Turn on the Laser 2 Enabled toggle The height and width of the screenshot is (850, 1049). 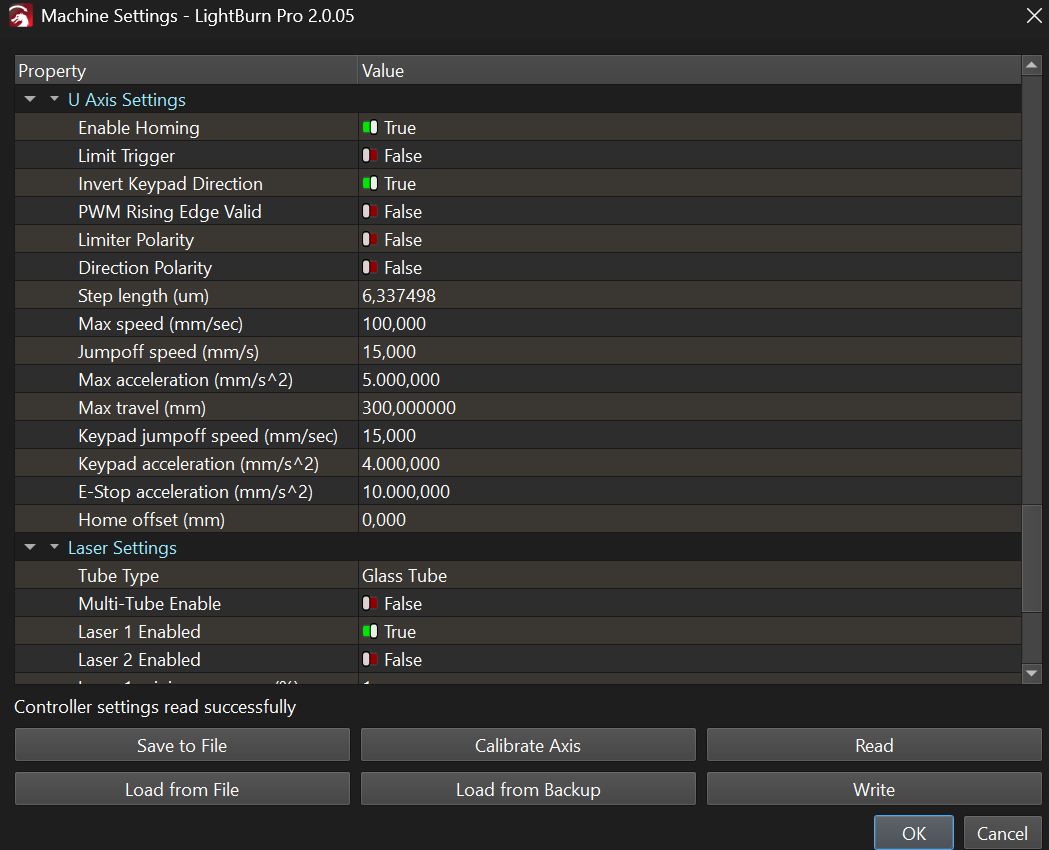click(x=370, y=660)
